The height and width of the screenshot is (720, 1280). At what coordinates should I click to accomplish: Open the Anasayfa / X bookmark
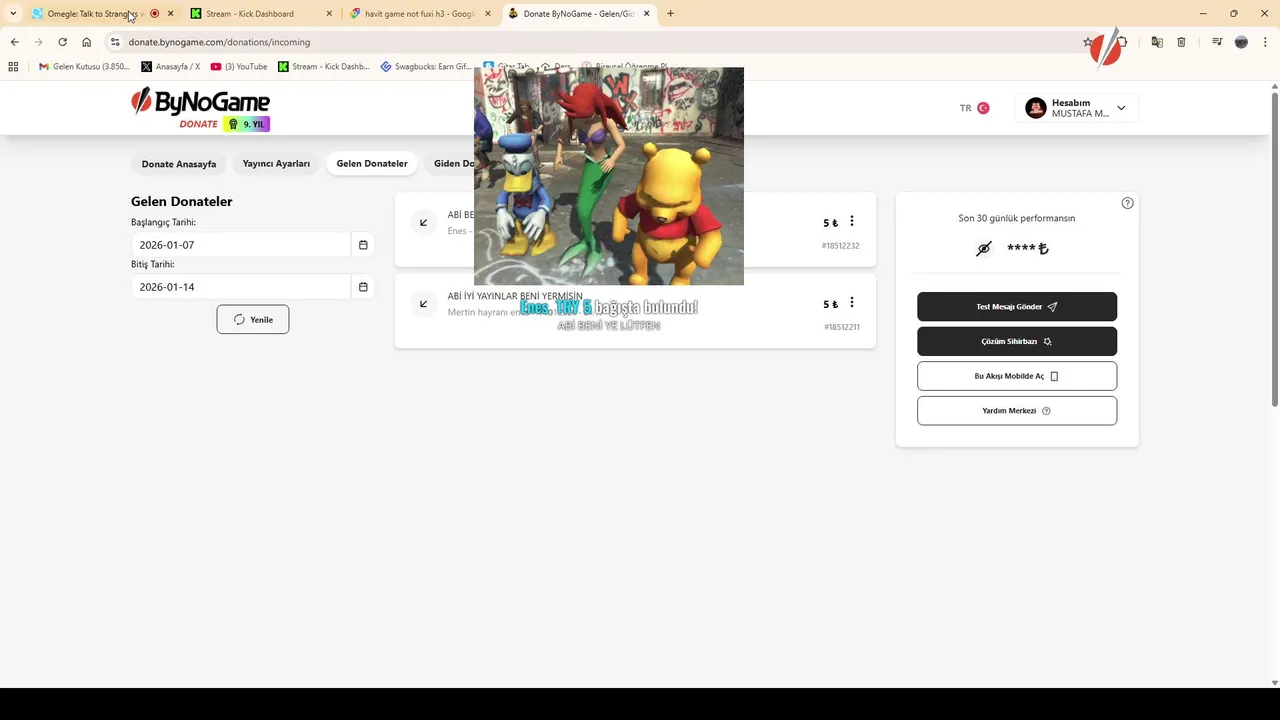coord(171,67)
